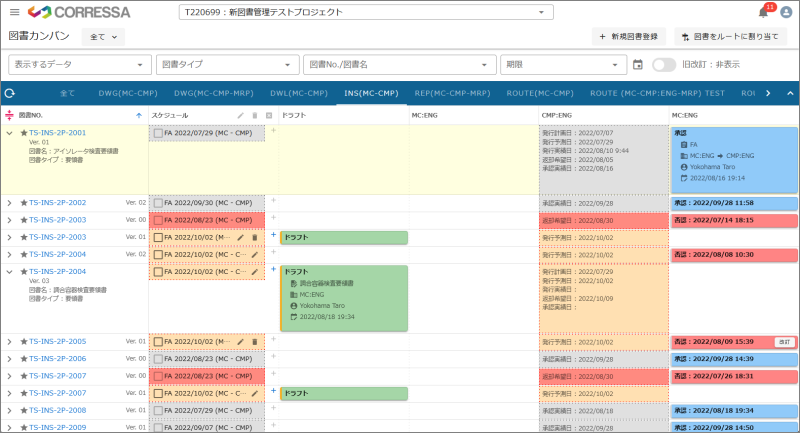Open the expanded ドラフト card for TS-INS-2P-2004
This screenshot has height=433, width=800.
click(344, 298)
